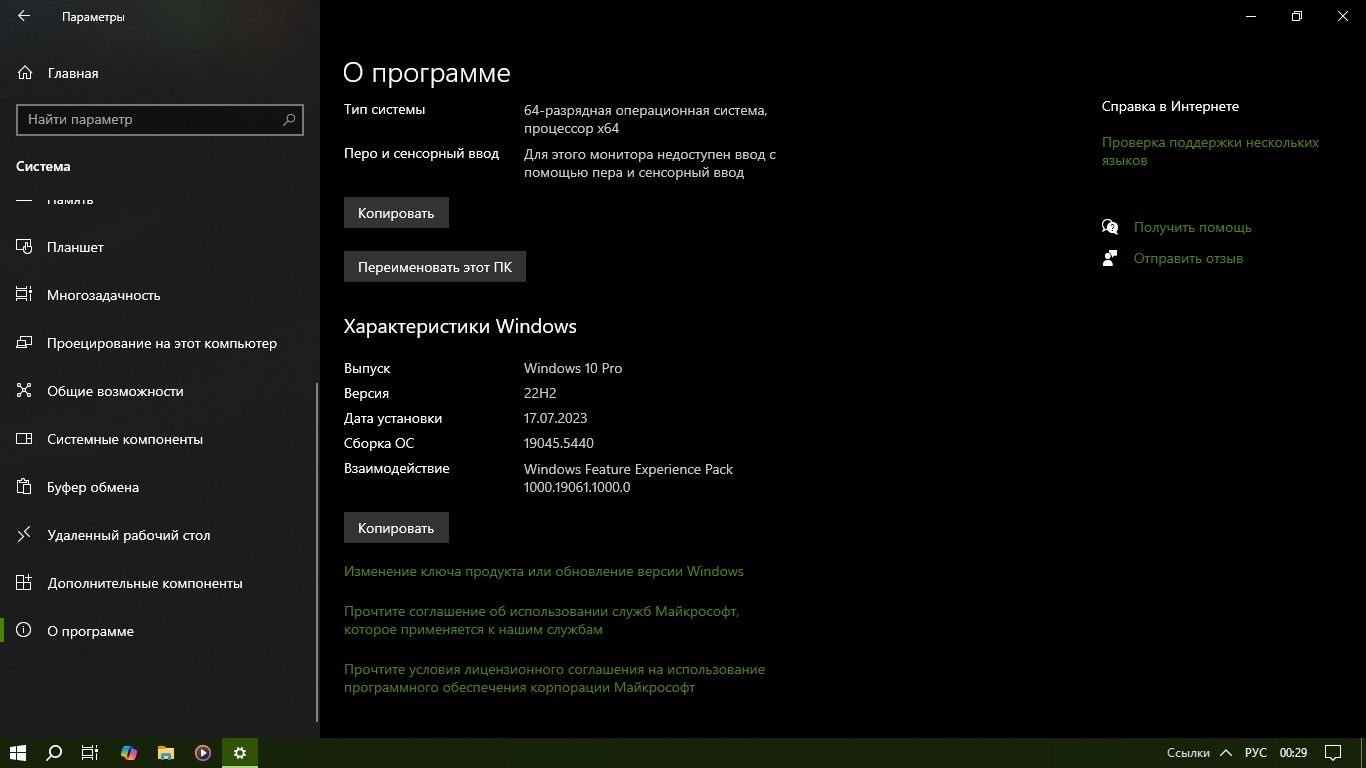The width and height of the screenshot is (1366, 768).
Task: Open File Explorer from the taskbar
Action: pos(165,753)
